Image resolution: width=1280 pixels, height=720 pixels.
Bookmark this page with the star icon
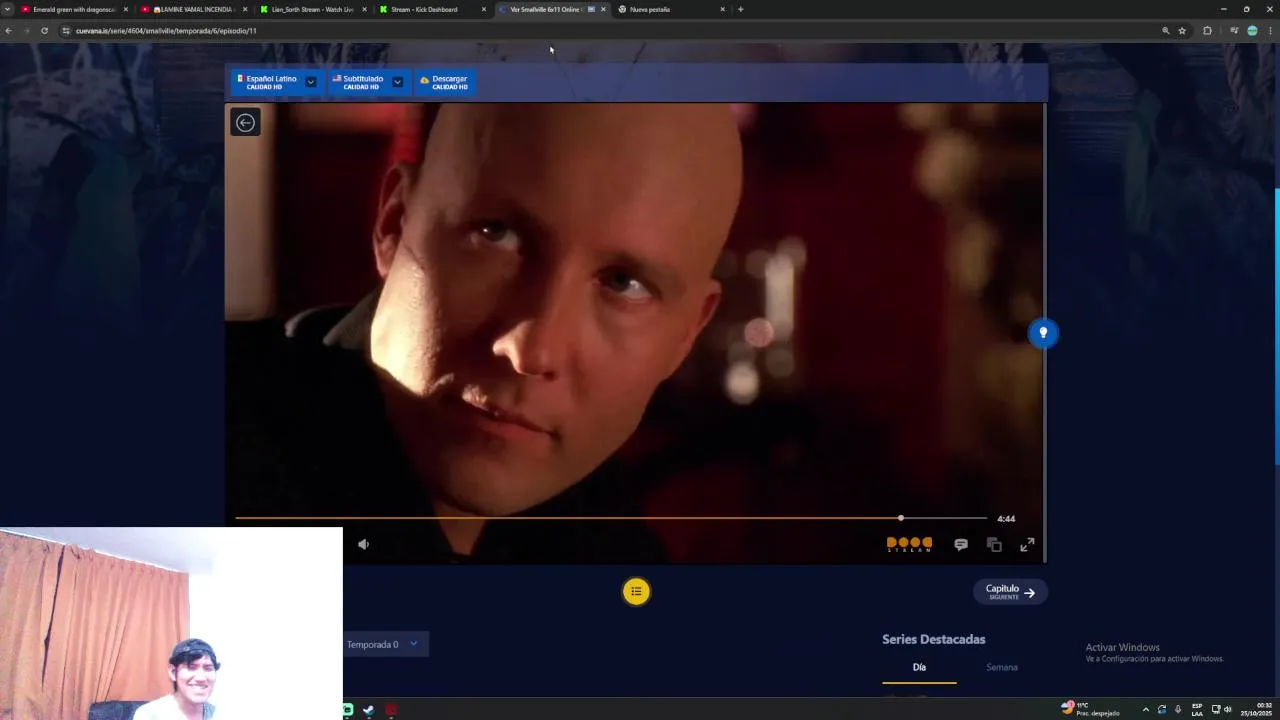click(x=1182, y=31)
